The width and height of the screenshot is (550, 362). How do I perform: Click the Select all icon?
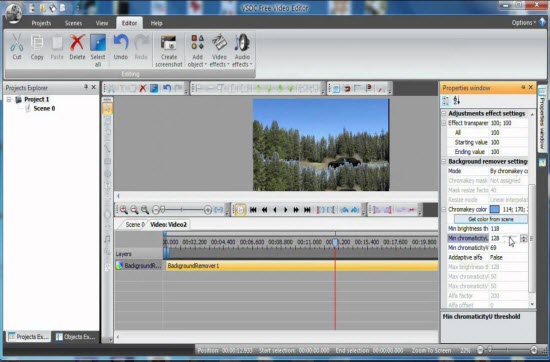click(98, 43)
